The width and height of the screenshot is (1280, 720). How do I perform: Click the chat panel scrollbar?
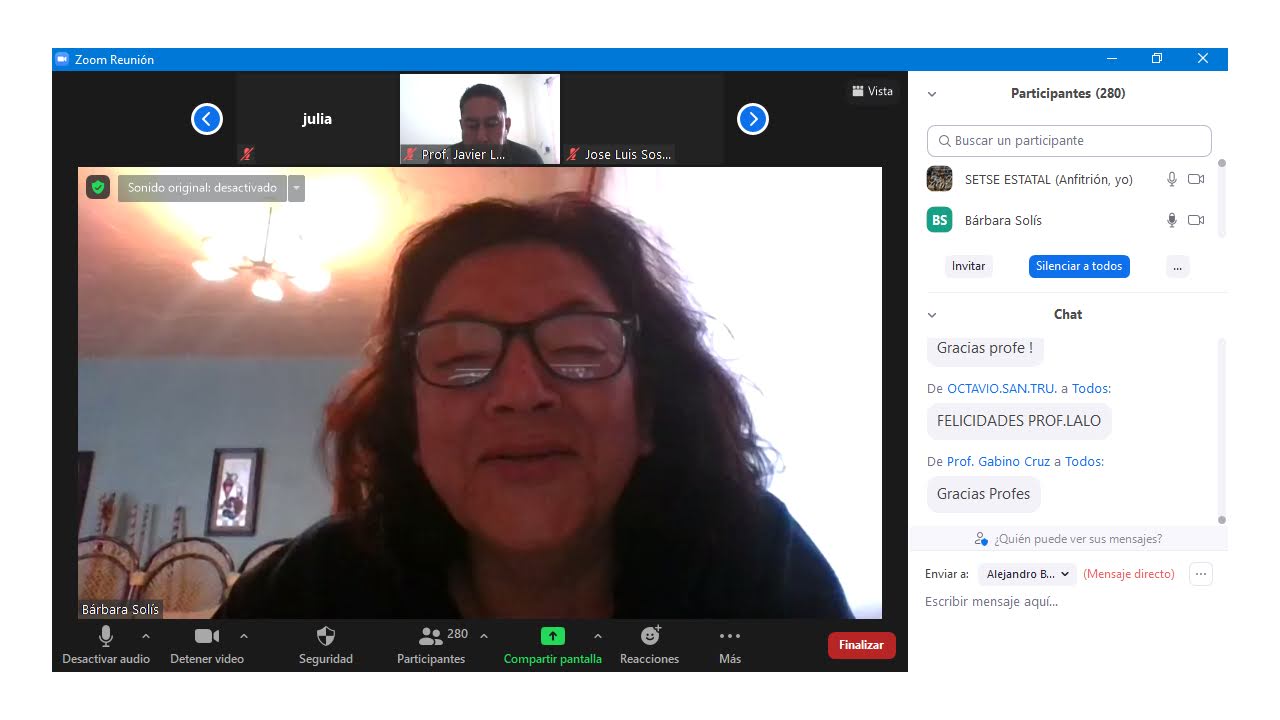pyautogui.click(x=1222, y=430)
